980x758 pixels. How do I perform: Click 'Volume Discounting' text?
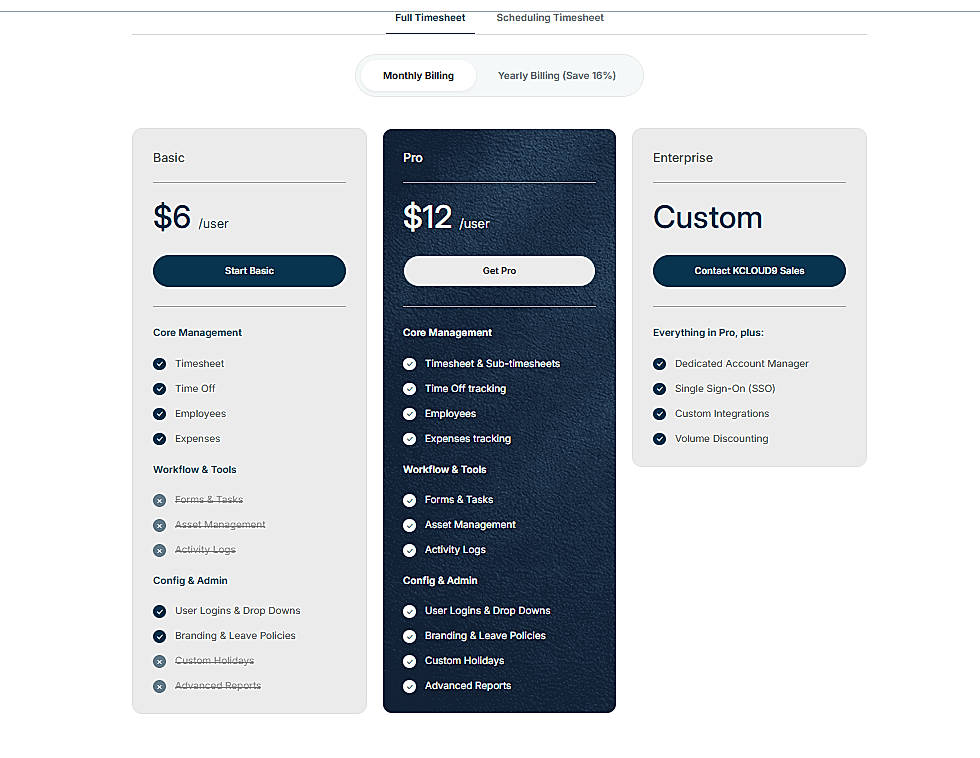721,439
